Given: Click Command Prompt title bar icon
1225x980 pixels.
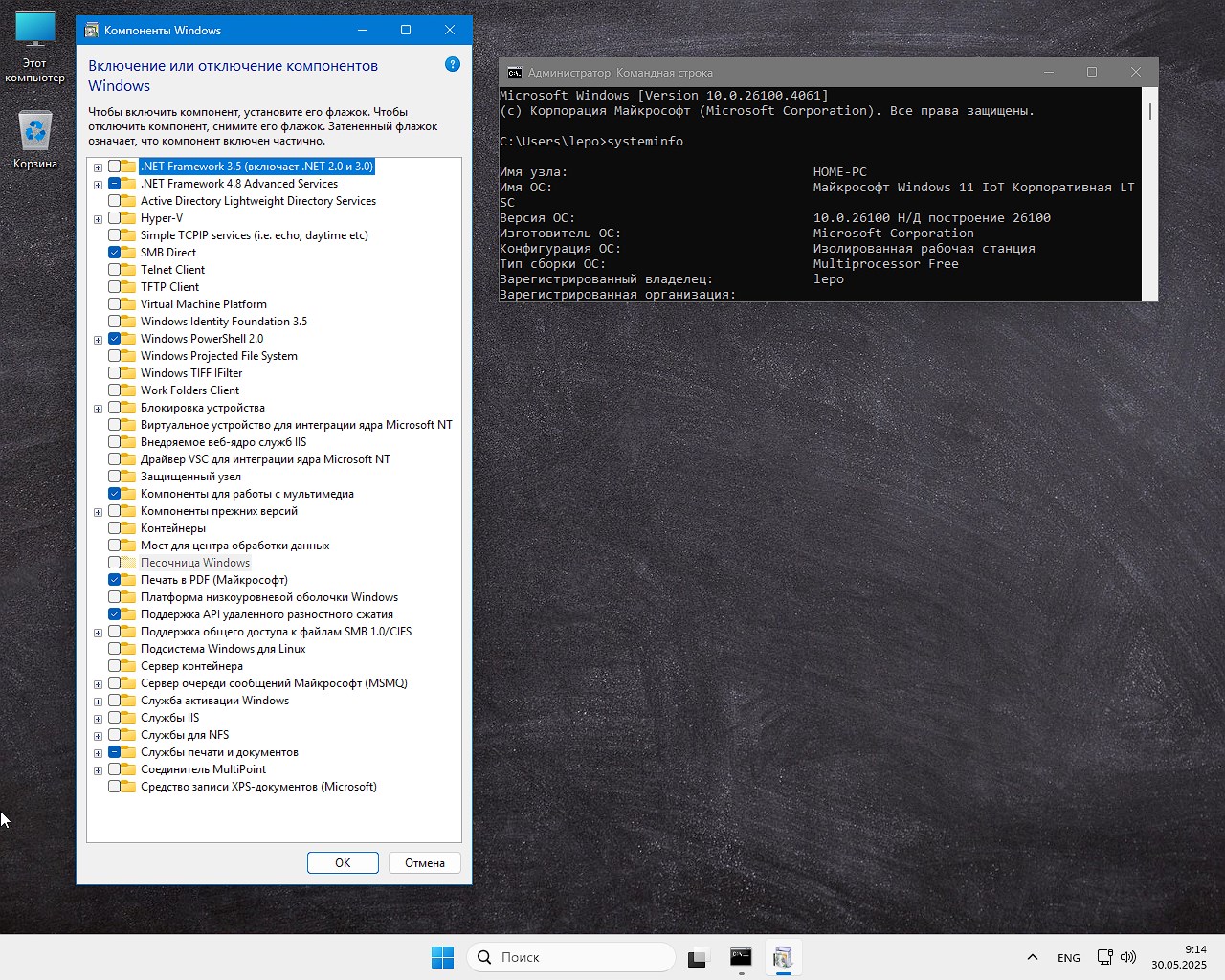Looking at the screenshot, I should (x=515, y=73).
